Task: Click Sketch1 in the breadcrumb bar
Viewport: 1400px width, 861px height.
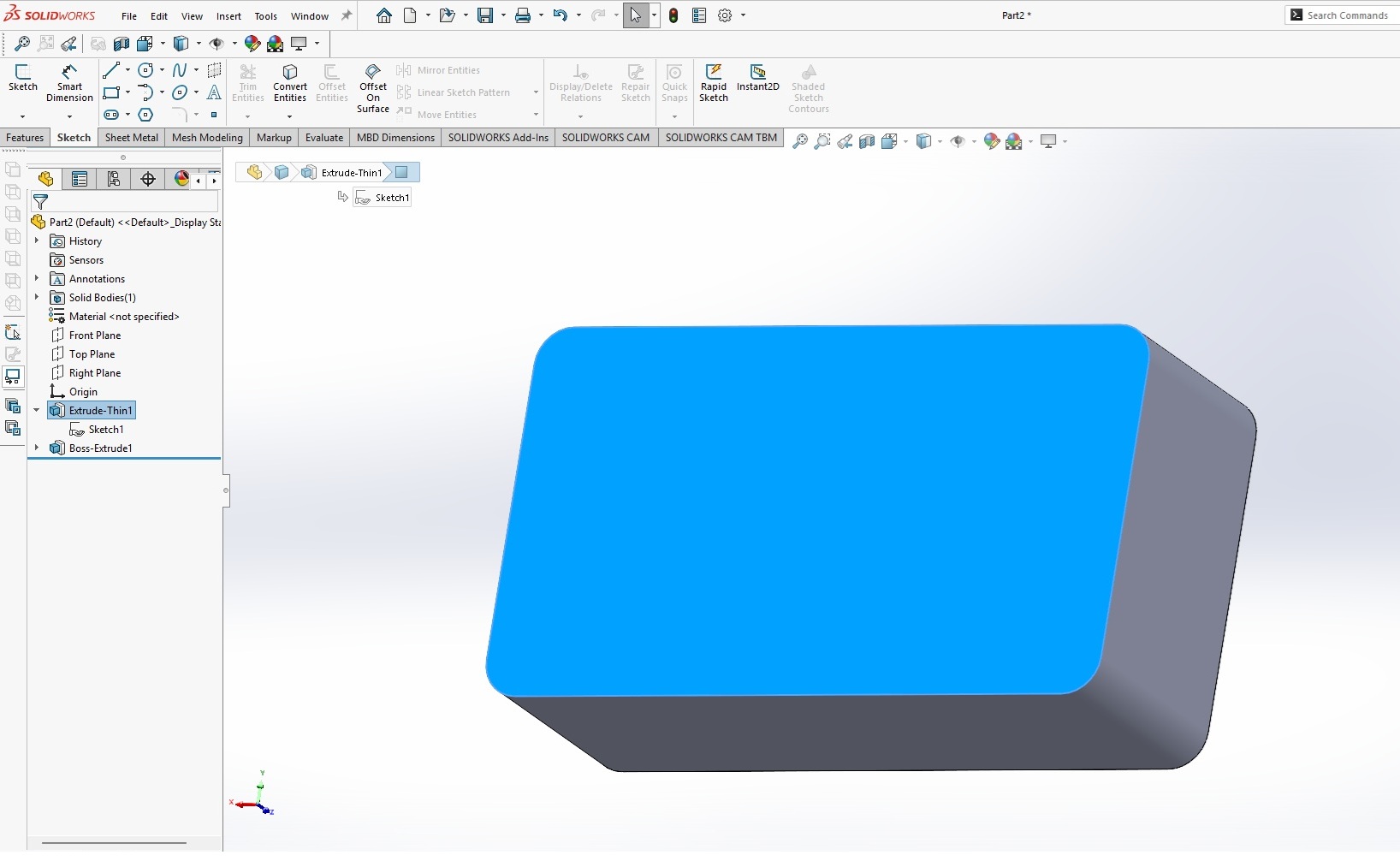Action: pos(383,198)
